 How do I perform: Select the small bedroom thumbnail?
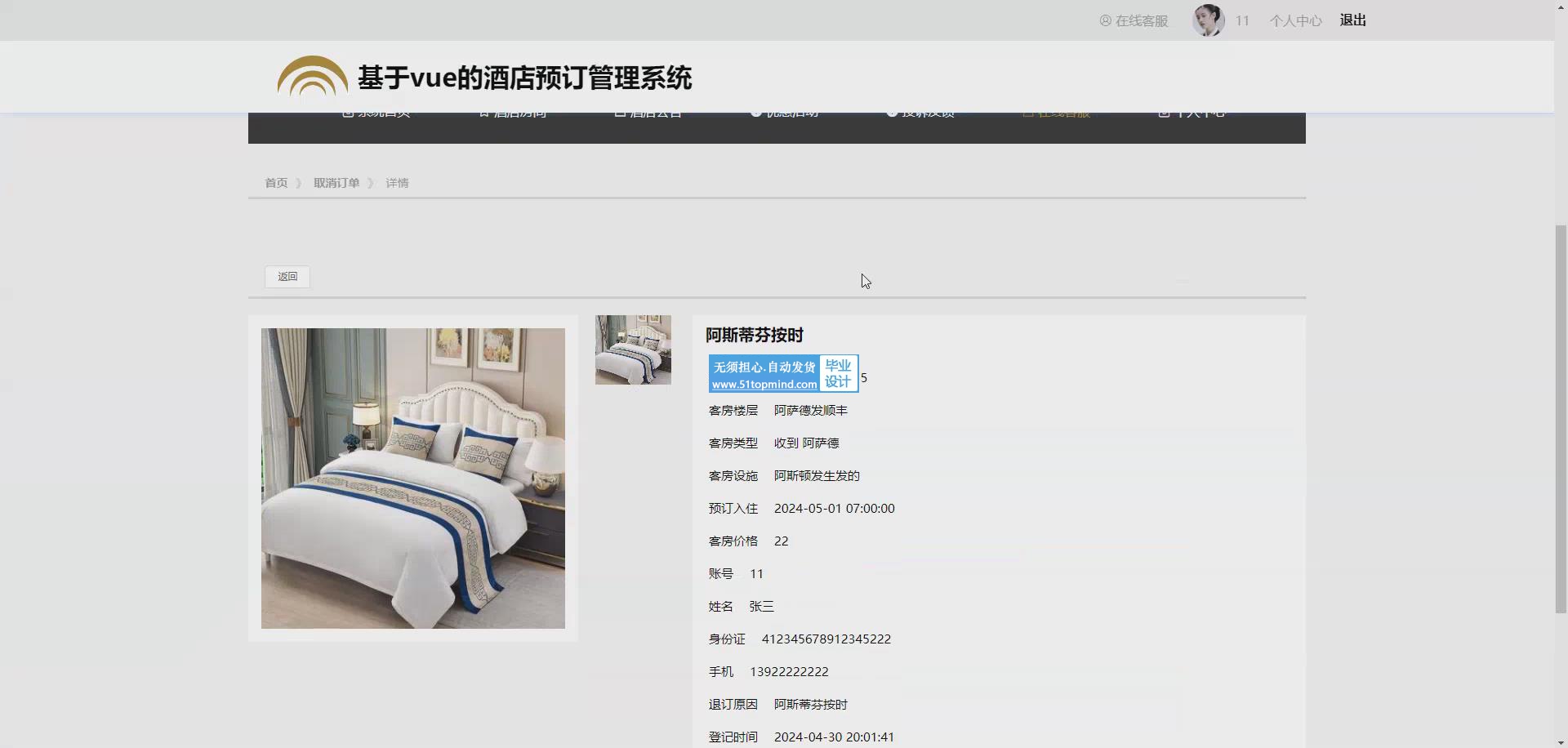[633, 350]
